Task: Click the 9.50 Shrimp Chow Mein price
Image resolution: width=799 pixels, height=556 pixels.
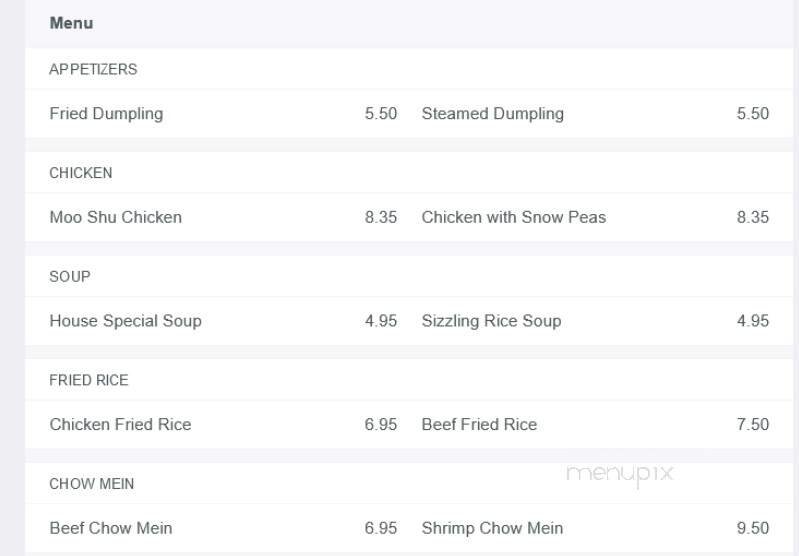Action: (x=752, y=528)
